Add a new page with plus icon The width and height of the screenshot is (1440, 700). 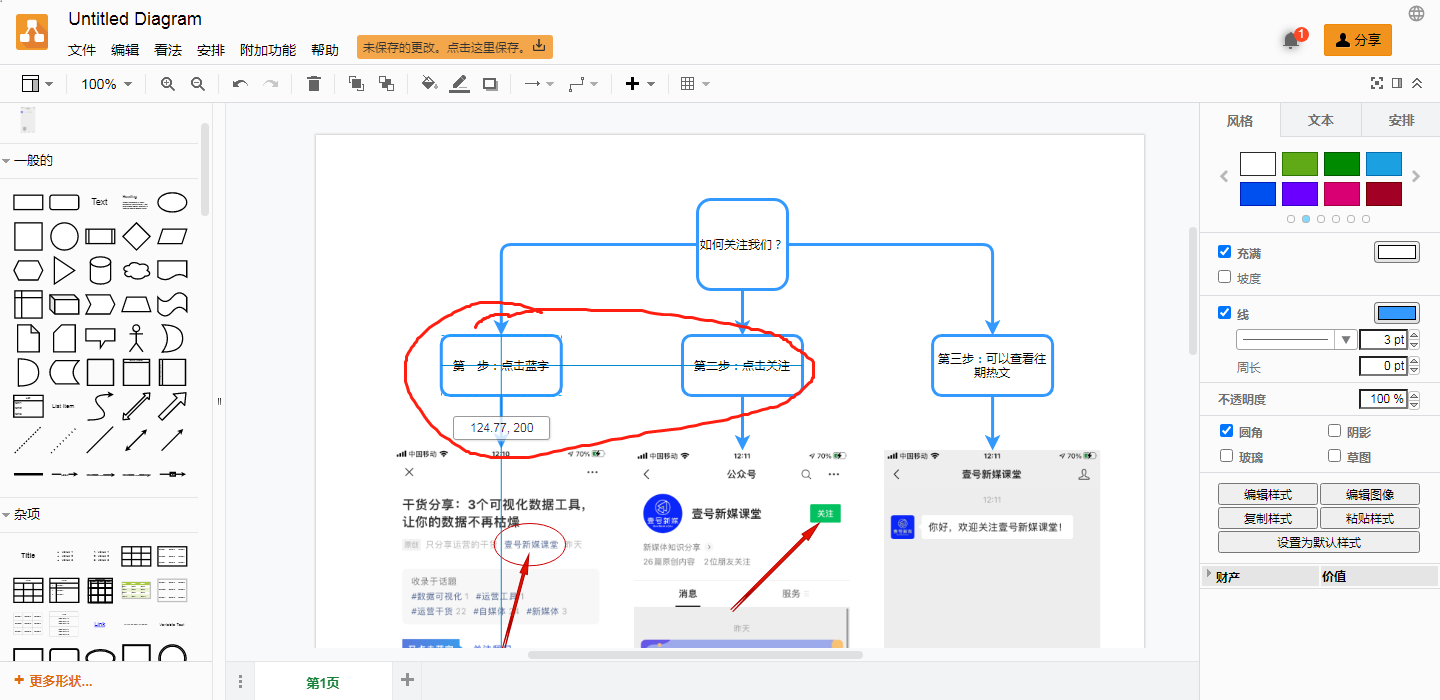(407, 681)
